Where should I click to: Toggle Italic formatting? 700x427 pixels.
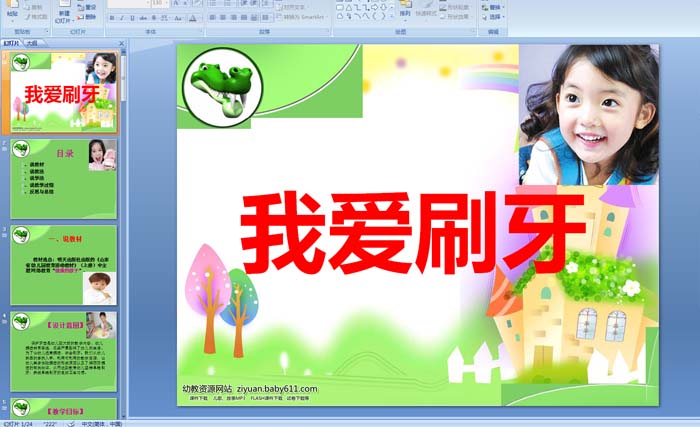pos(122,18)
